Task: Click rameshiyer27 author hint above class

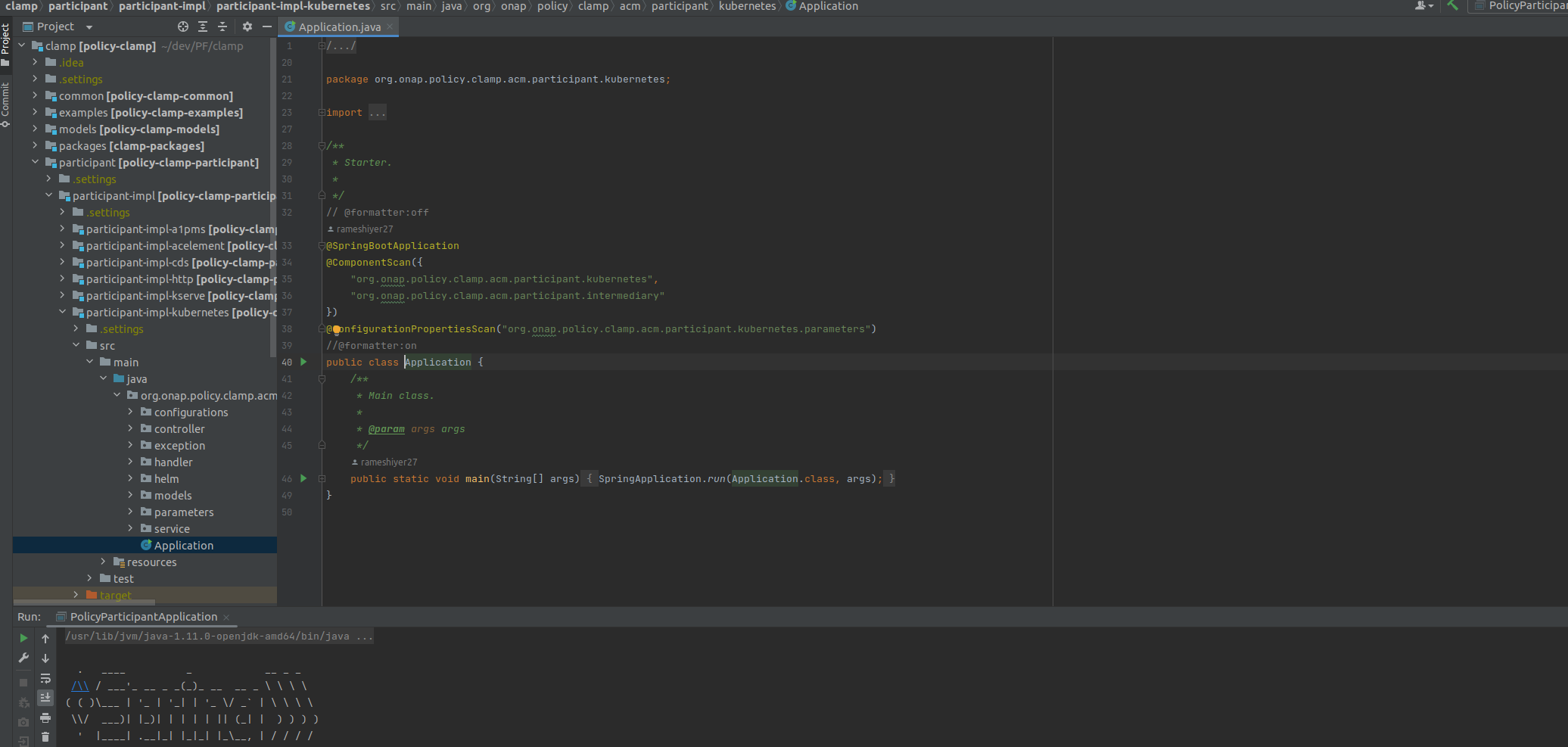Action: (x=360, y=229)
